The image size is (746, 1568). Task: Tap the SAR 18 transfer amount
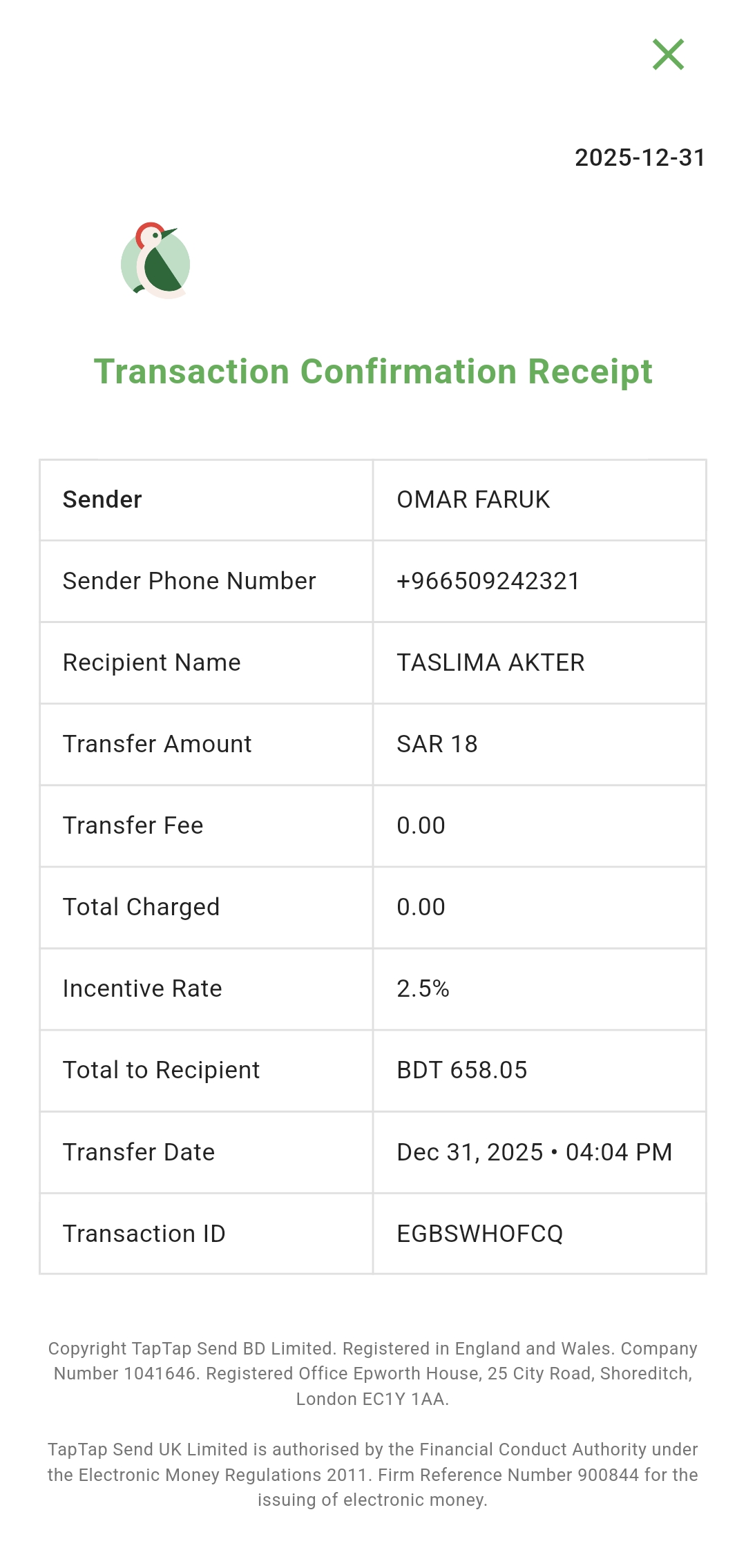pyautogui.click(x=437, y=744)
